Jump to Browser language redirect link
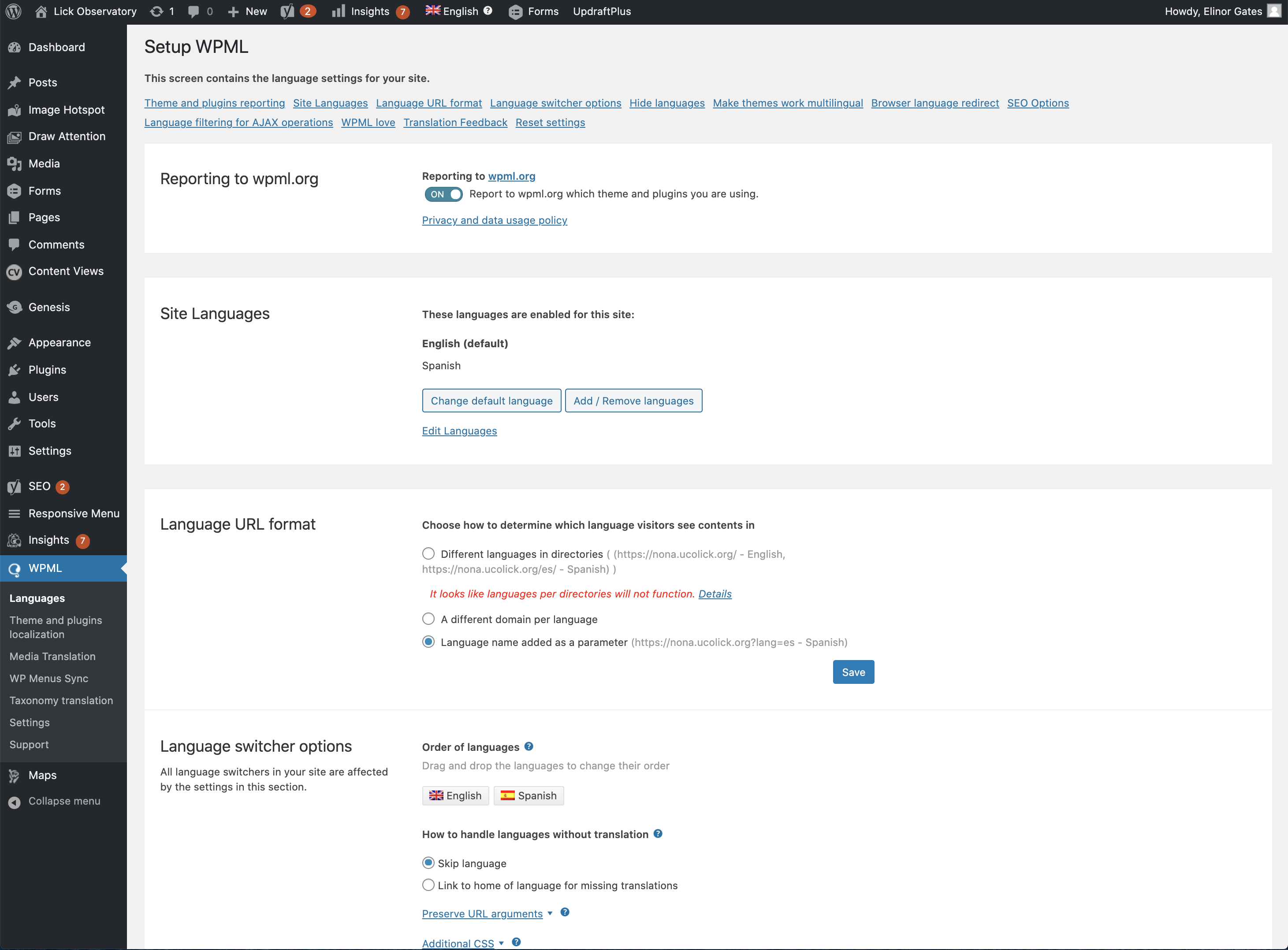 tap(935, 103)
